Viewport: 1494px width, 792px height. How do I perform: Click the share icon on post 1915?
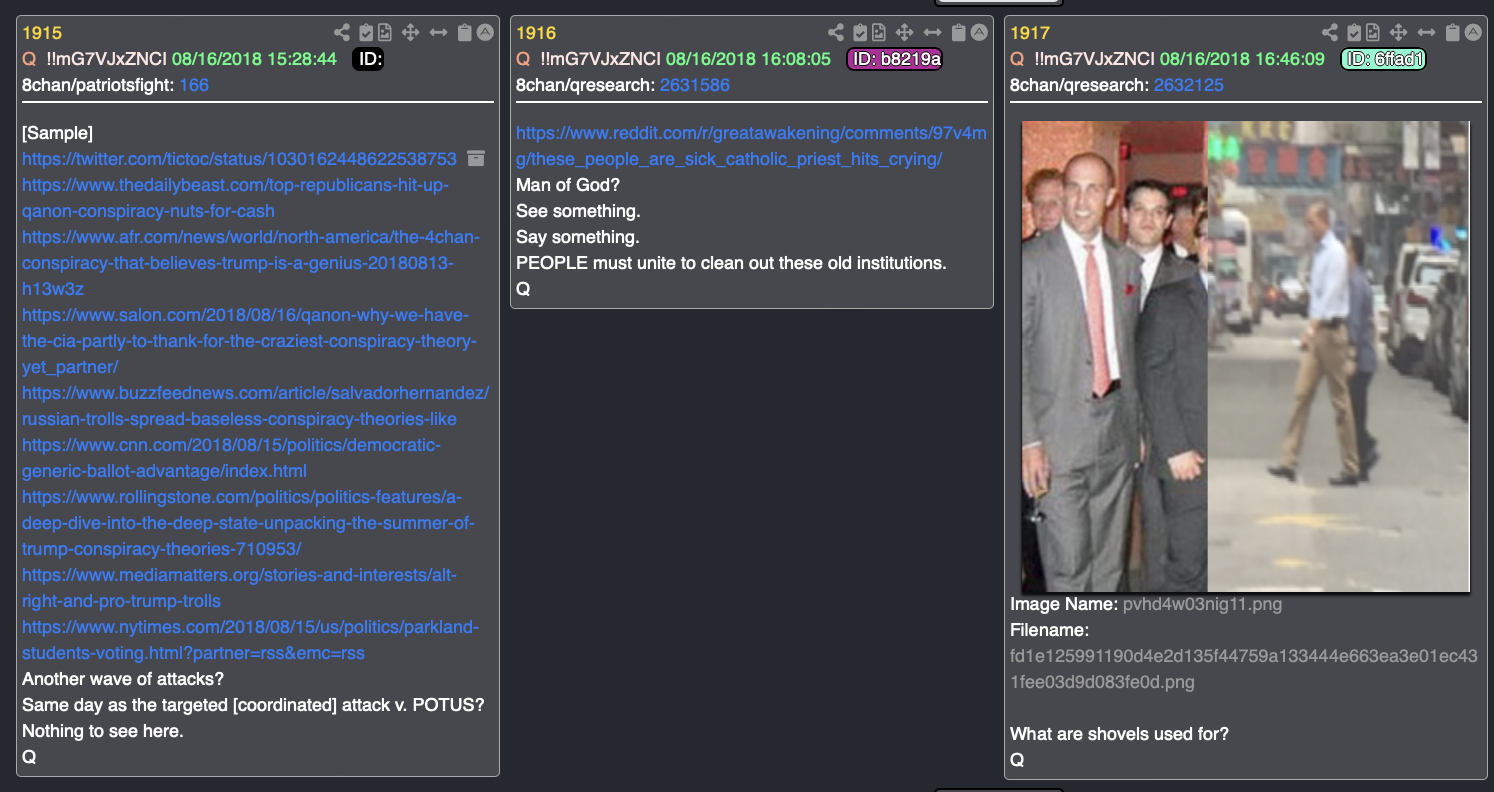pyautogui.click(x=342, y=33)
